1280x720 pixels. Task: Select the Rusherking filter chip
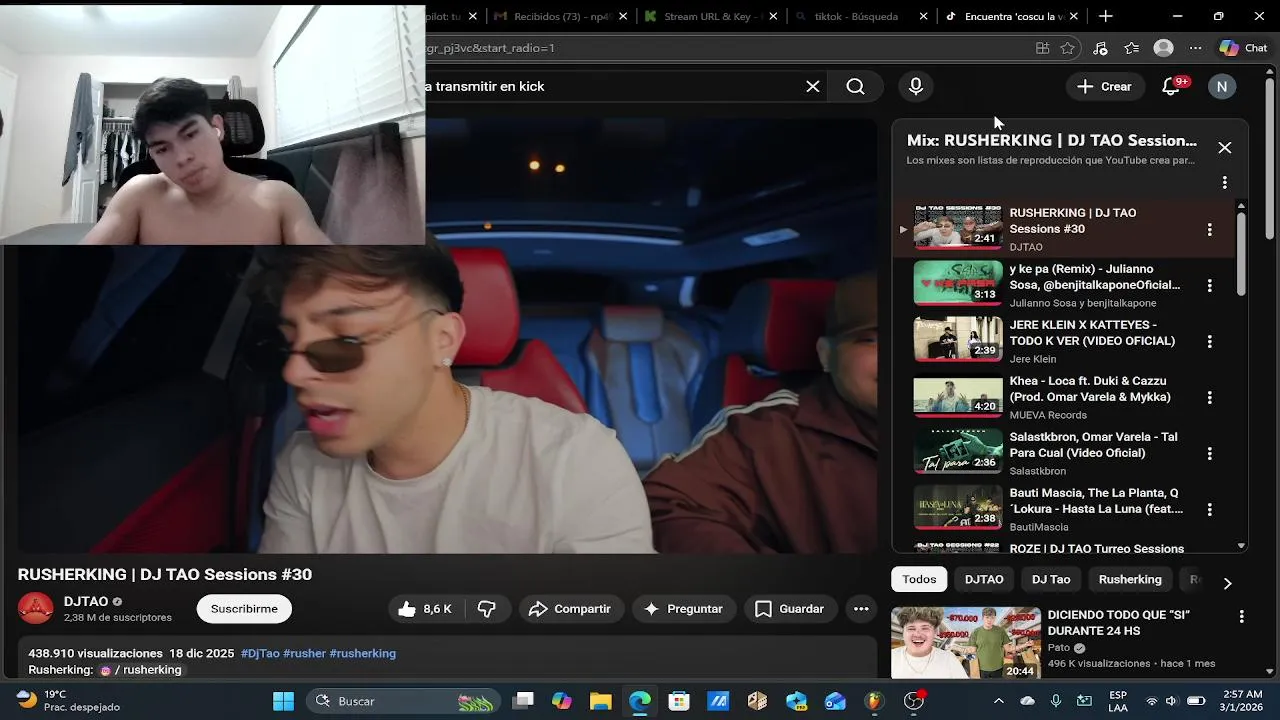1130,580
